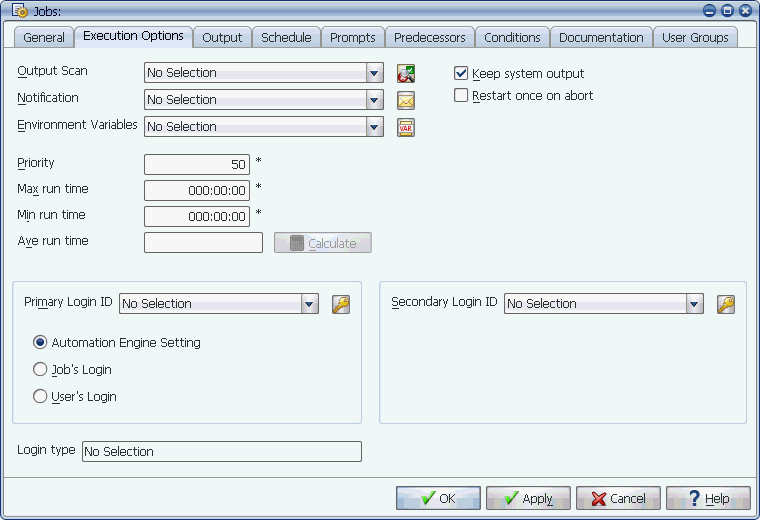Click the Max run time field
The width and height of the screenshot is (760, 520).
pyautogui.click(x=197, y=190)
